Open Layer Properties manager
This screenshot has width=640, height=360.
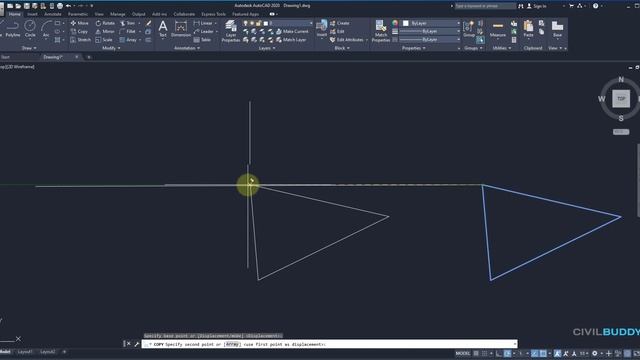tap(231, 31)
